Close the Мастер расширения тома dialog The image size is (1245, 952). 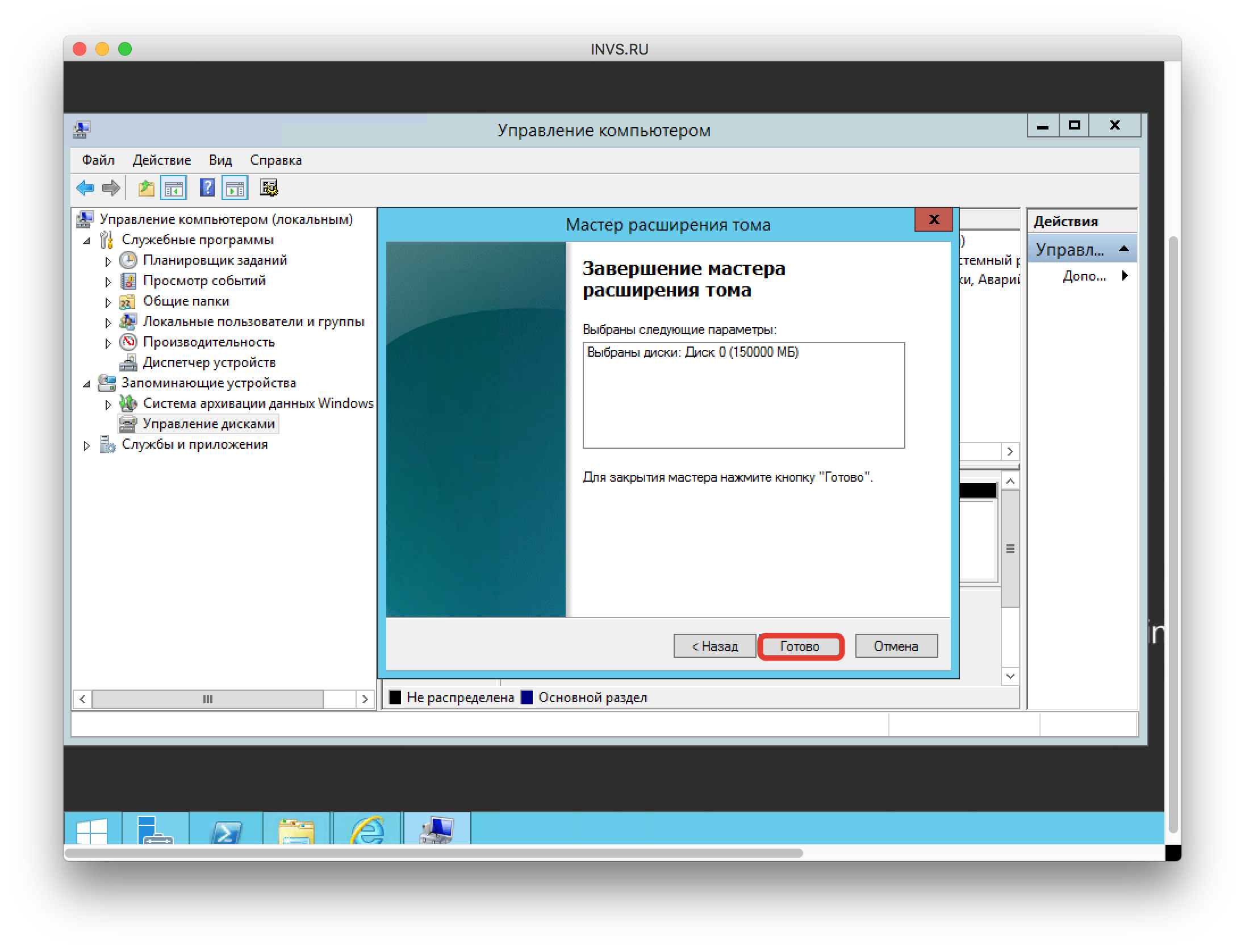point(933,220)
